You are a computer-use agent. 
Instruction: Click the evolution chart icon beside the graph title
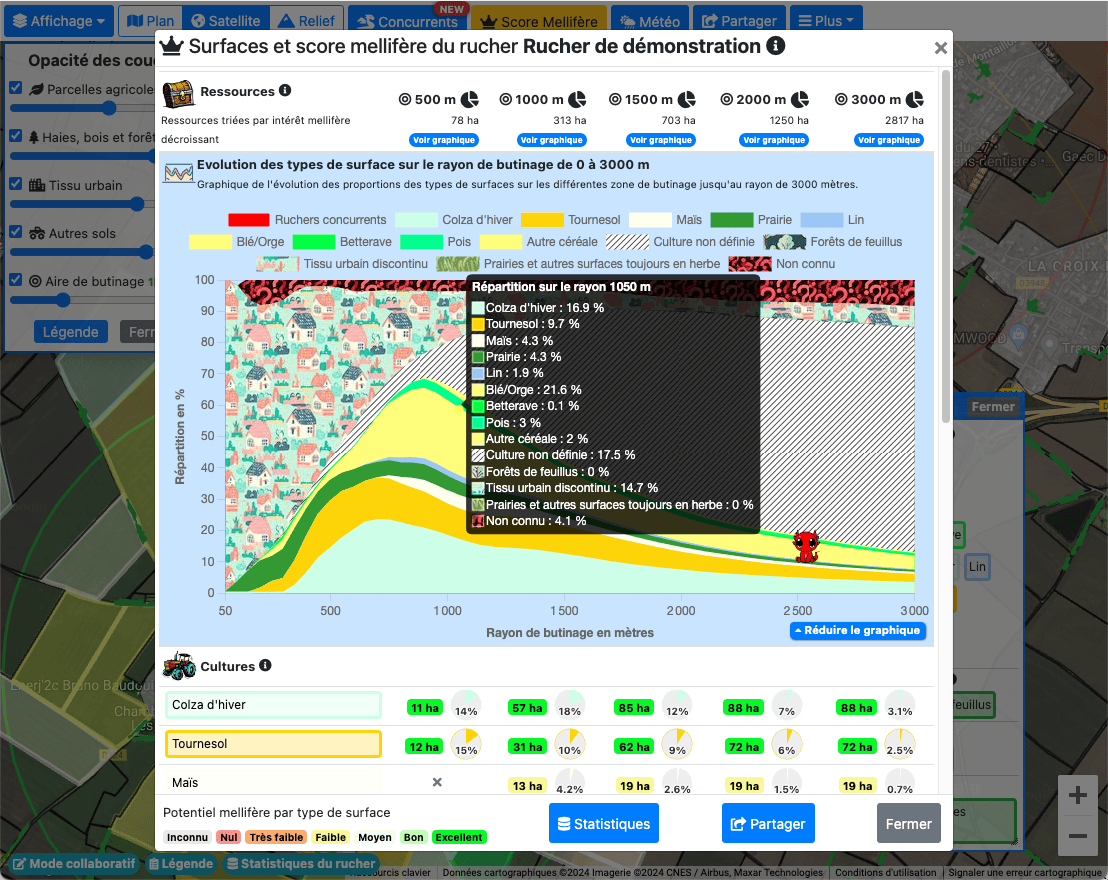pos(178,173)
